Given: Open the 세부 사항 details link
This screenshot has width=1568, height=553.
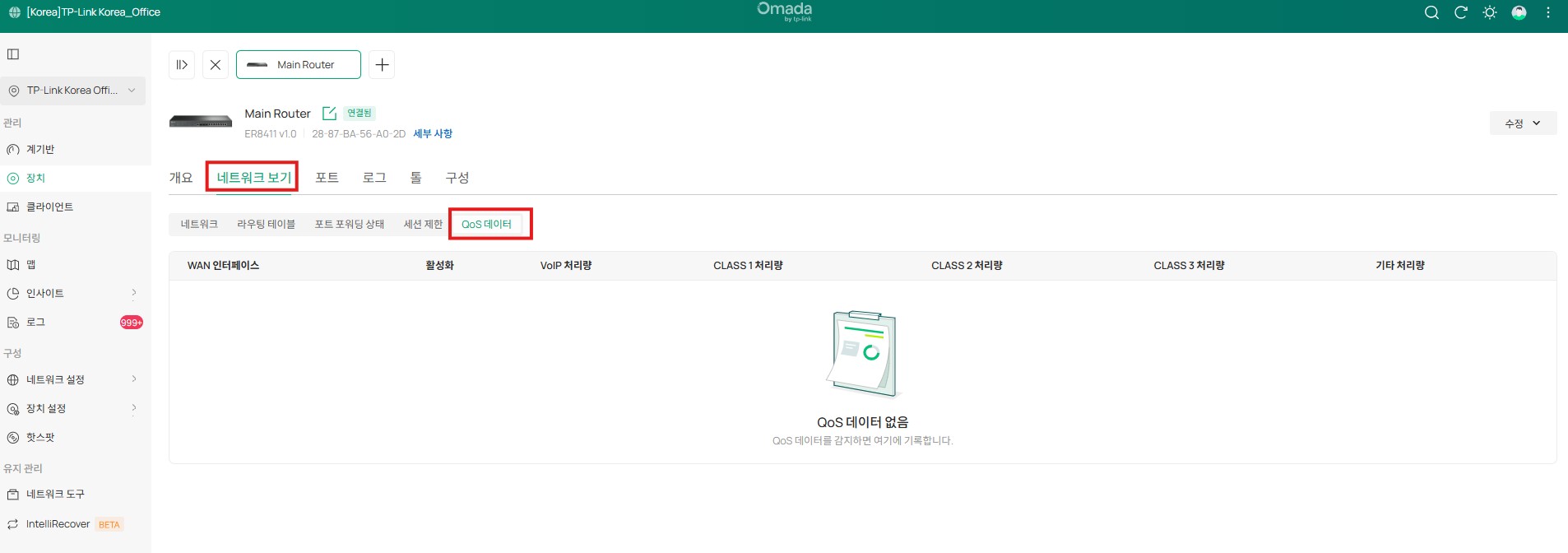Looking at the screenshot, I should pos(433,133).
